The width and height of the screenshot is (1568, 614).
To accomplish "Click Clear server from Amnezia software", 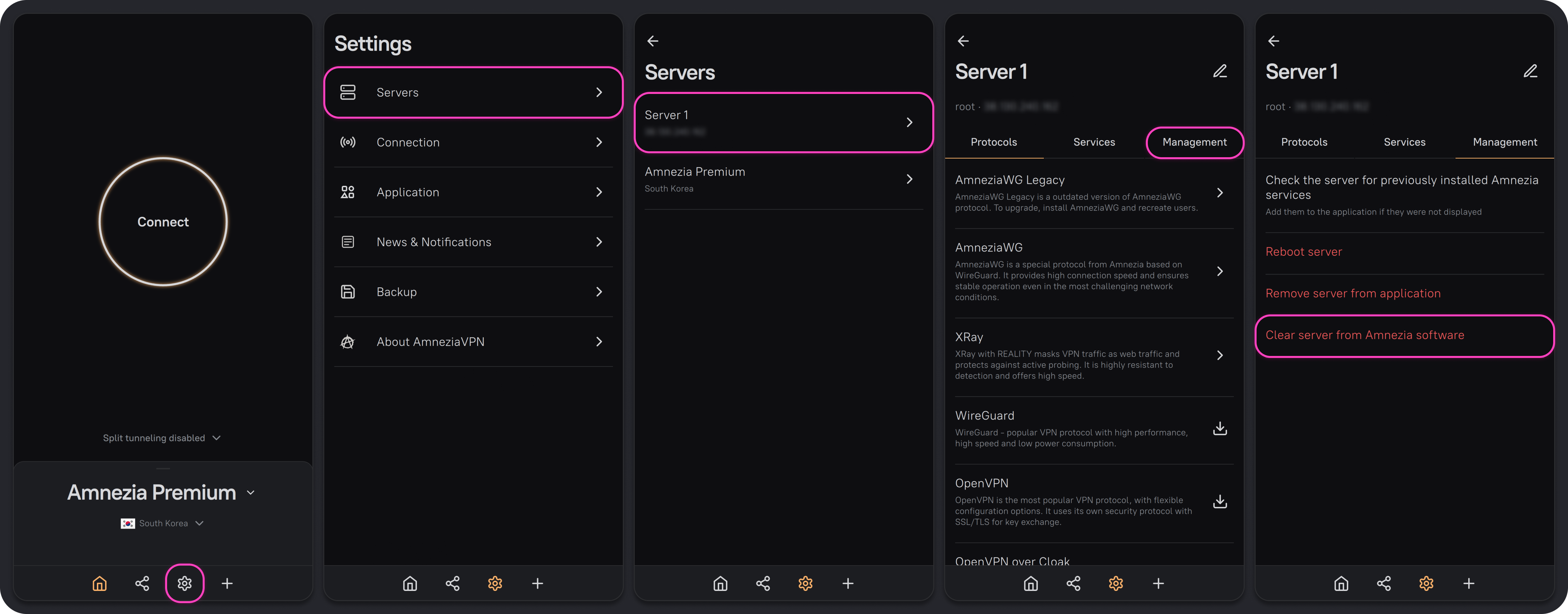I will coord(1365,335).
